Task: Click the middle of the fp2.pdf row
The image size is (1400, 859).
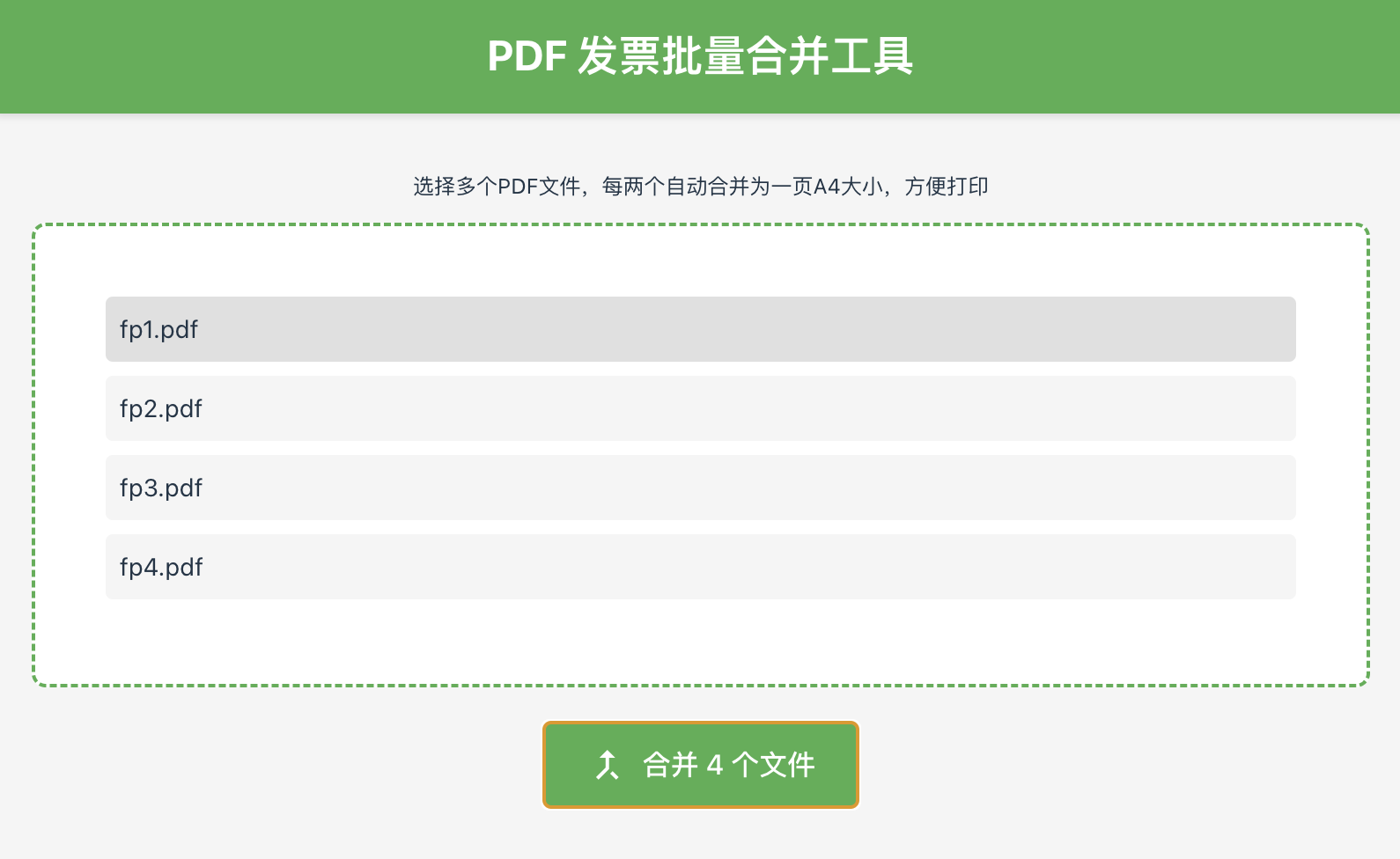Action: pos(700,408)
